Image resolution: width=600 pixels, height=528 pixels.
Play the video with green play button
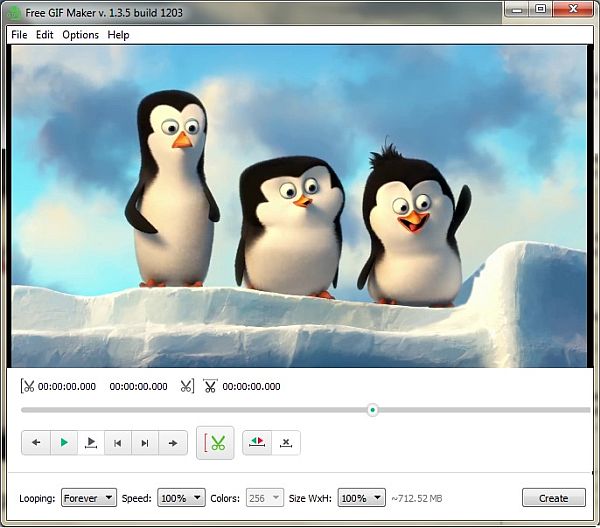point(64,443)
